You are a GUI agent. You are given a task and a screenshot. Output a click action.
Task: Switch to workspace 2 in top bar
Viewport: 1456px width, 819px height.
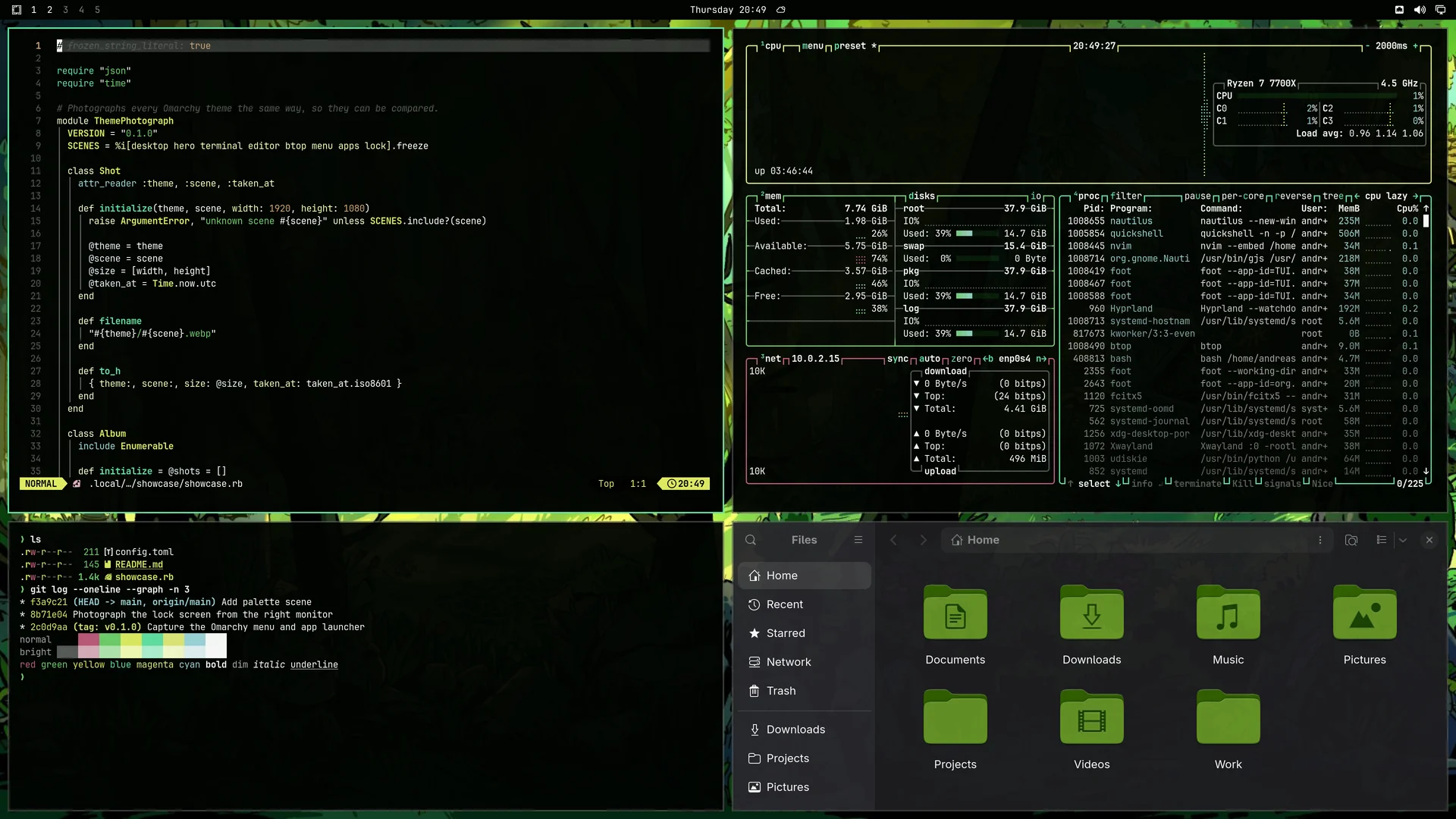pyautogui.click(x=49, y=10)
